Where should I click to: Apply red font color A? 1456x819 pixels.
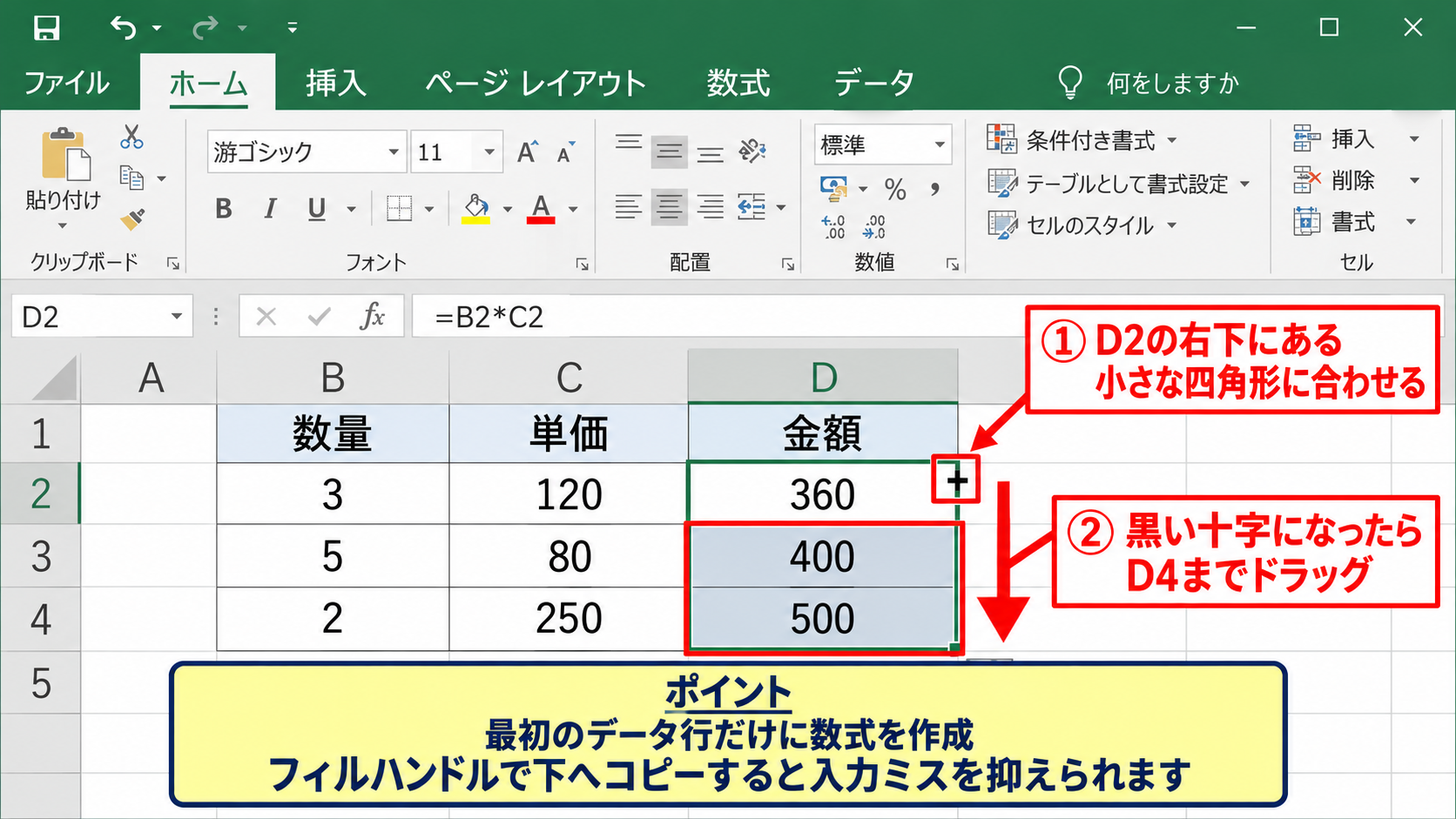point(541,209)
